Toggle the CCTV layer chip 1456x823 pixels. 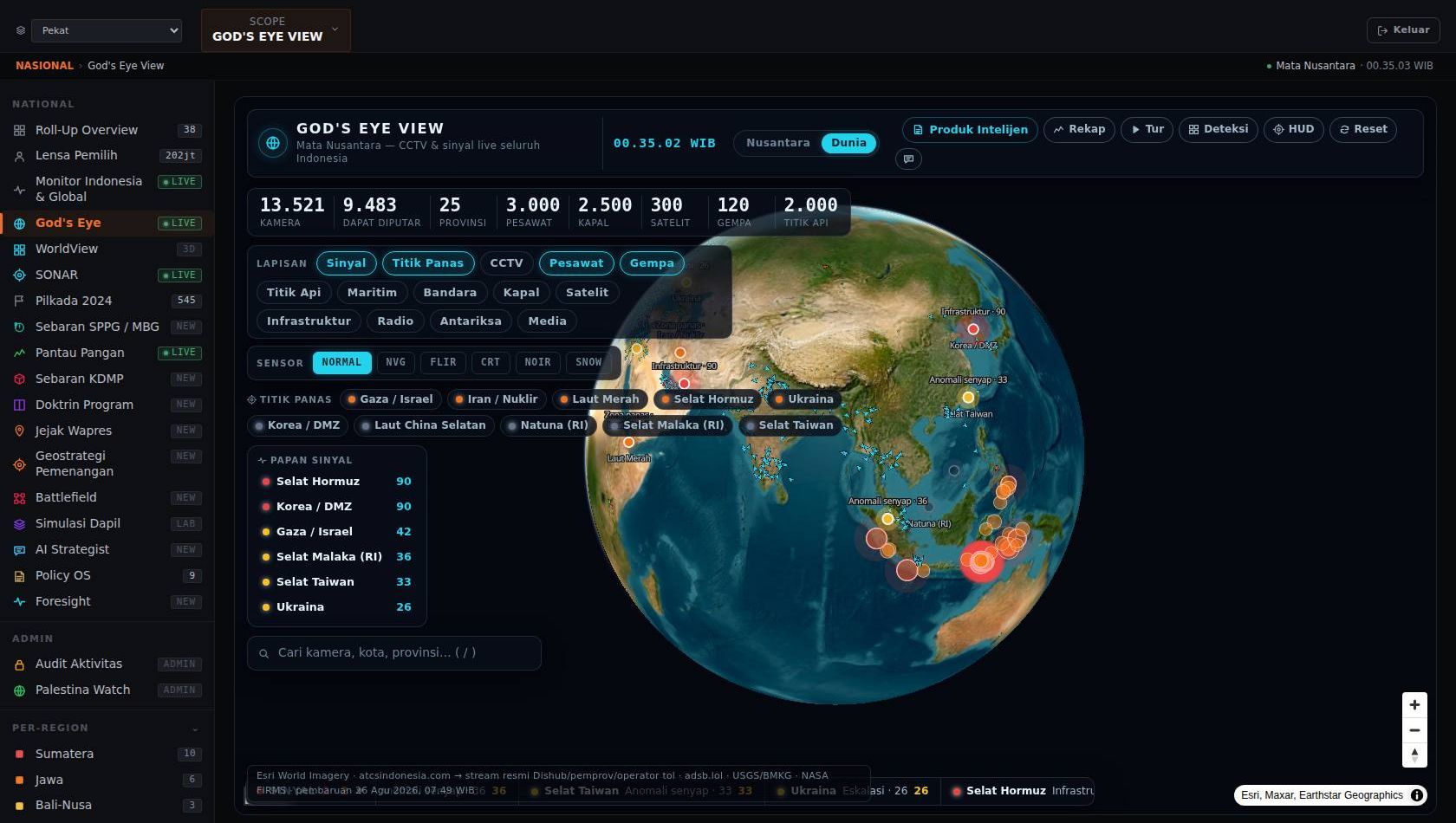coord(506,263)
